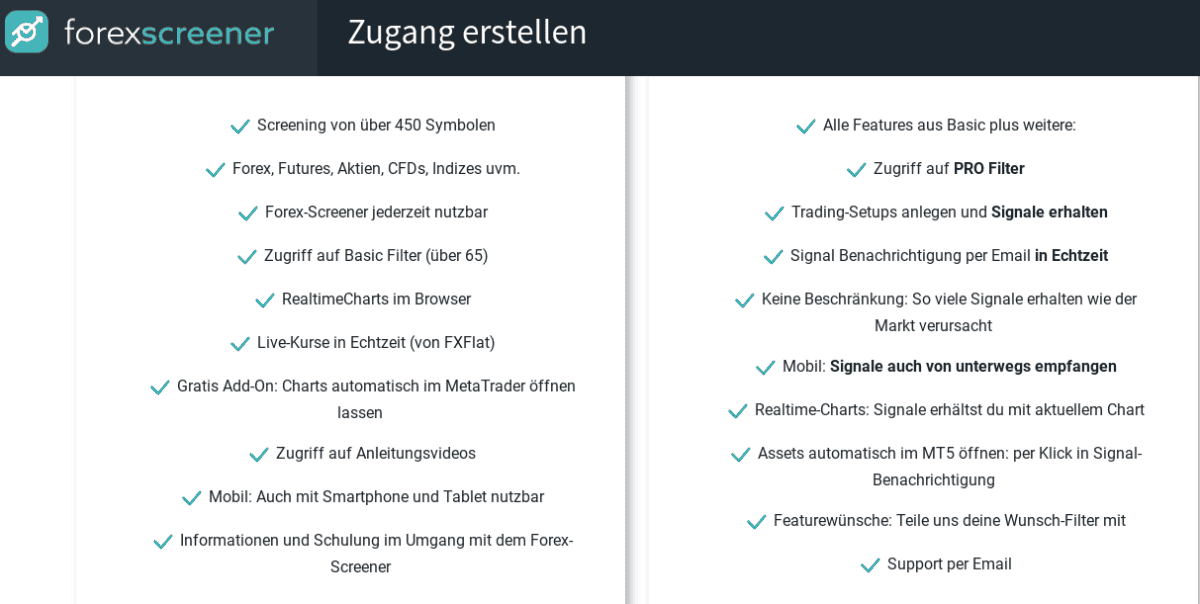Expand the 'Trading-Setups anlegen' feature entry
This screenshot has width=1200, height=604.
coord(773,212)
